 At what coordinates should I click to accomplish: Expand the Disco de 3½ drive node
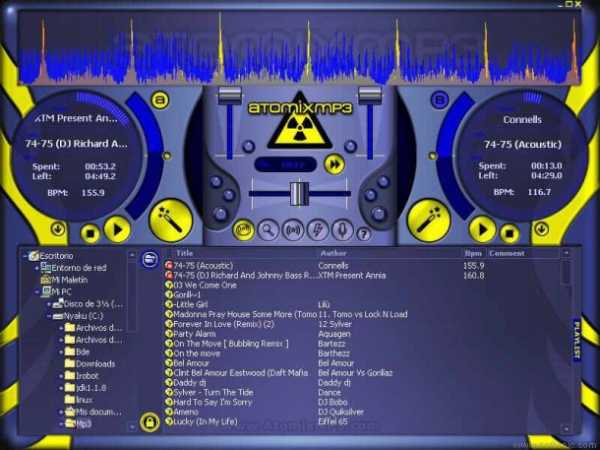click(x=49, y=304)
